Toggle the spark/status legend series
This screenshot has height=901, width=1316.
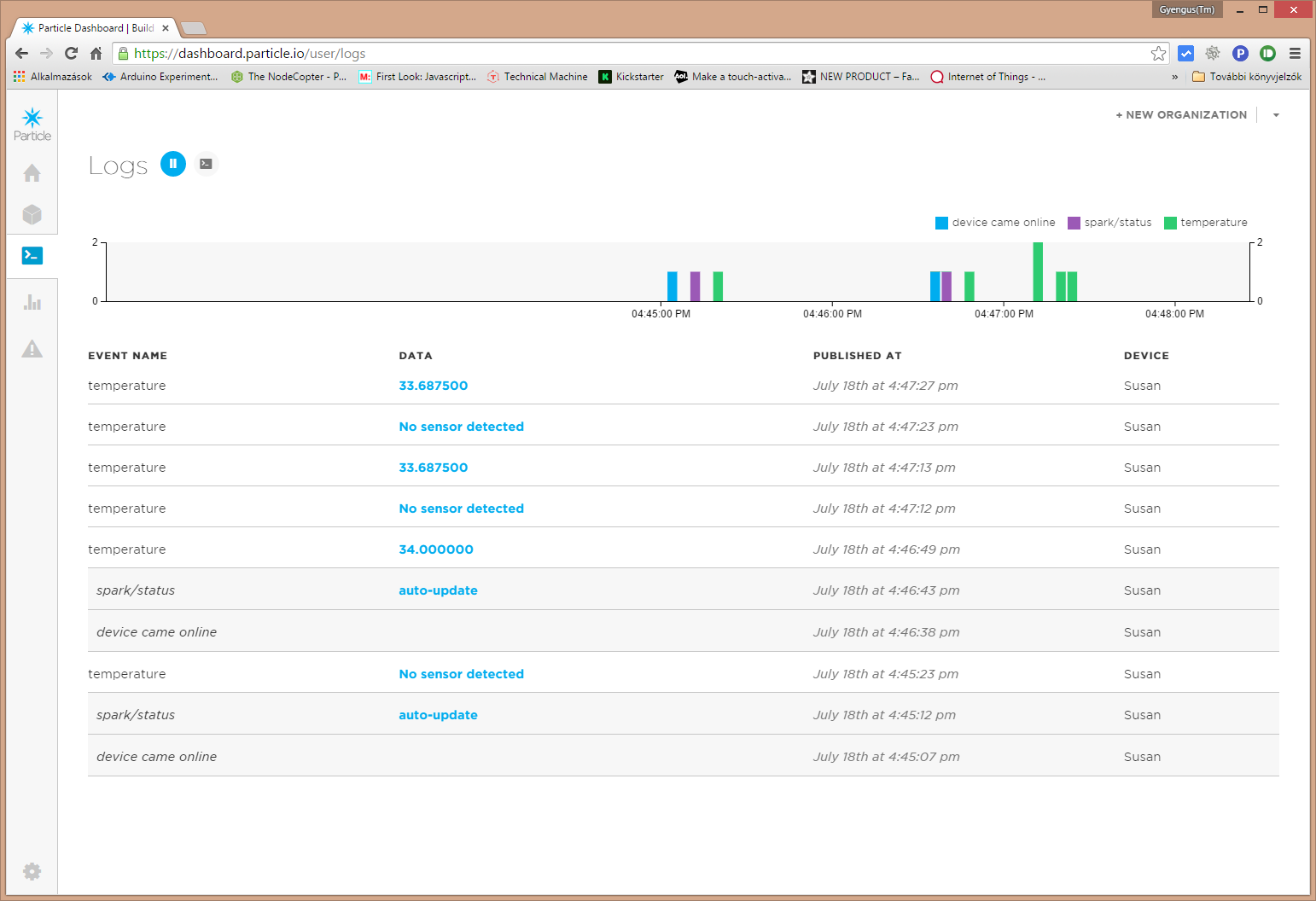coord(1109,223)
